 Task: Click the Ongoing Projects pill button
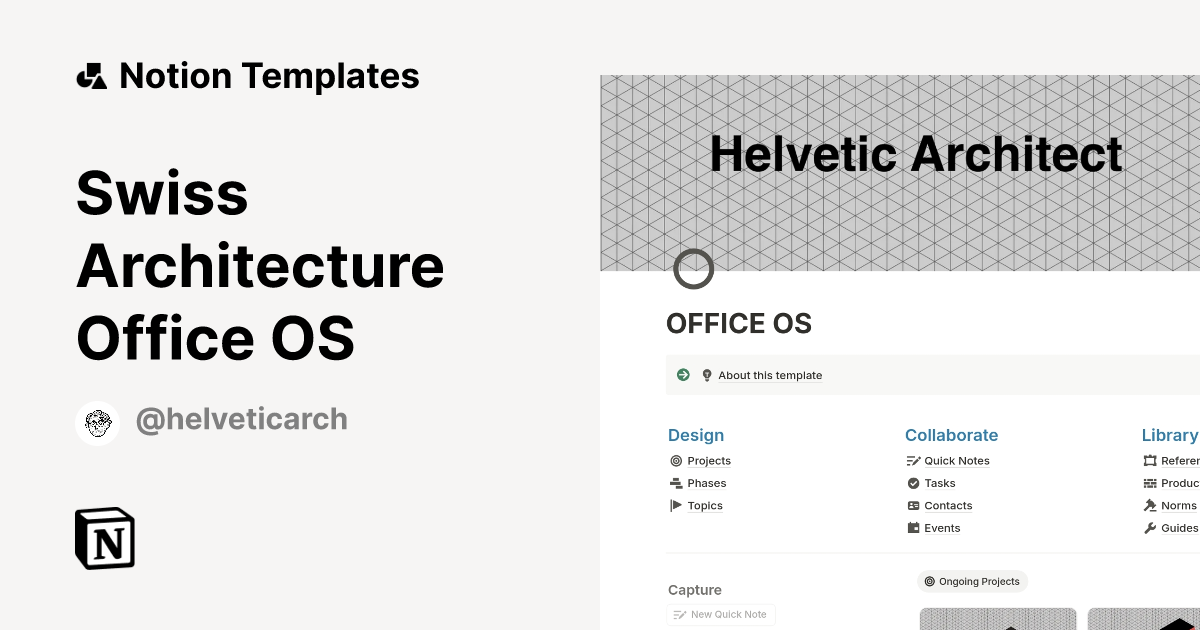[x=972, y=581]
